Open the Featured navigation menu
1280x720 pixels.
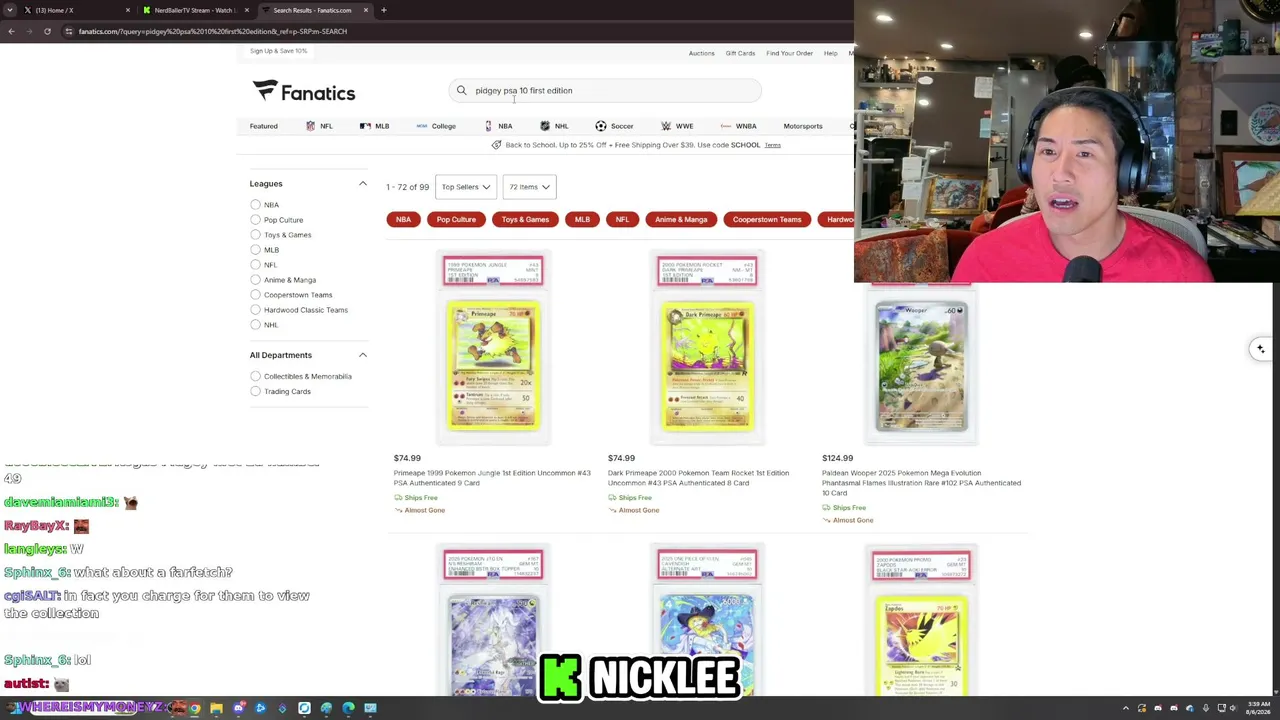pyautogui.click(x=264, y=126)
